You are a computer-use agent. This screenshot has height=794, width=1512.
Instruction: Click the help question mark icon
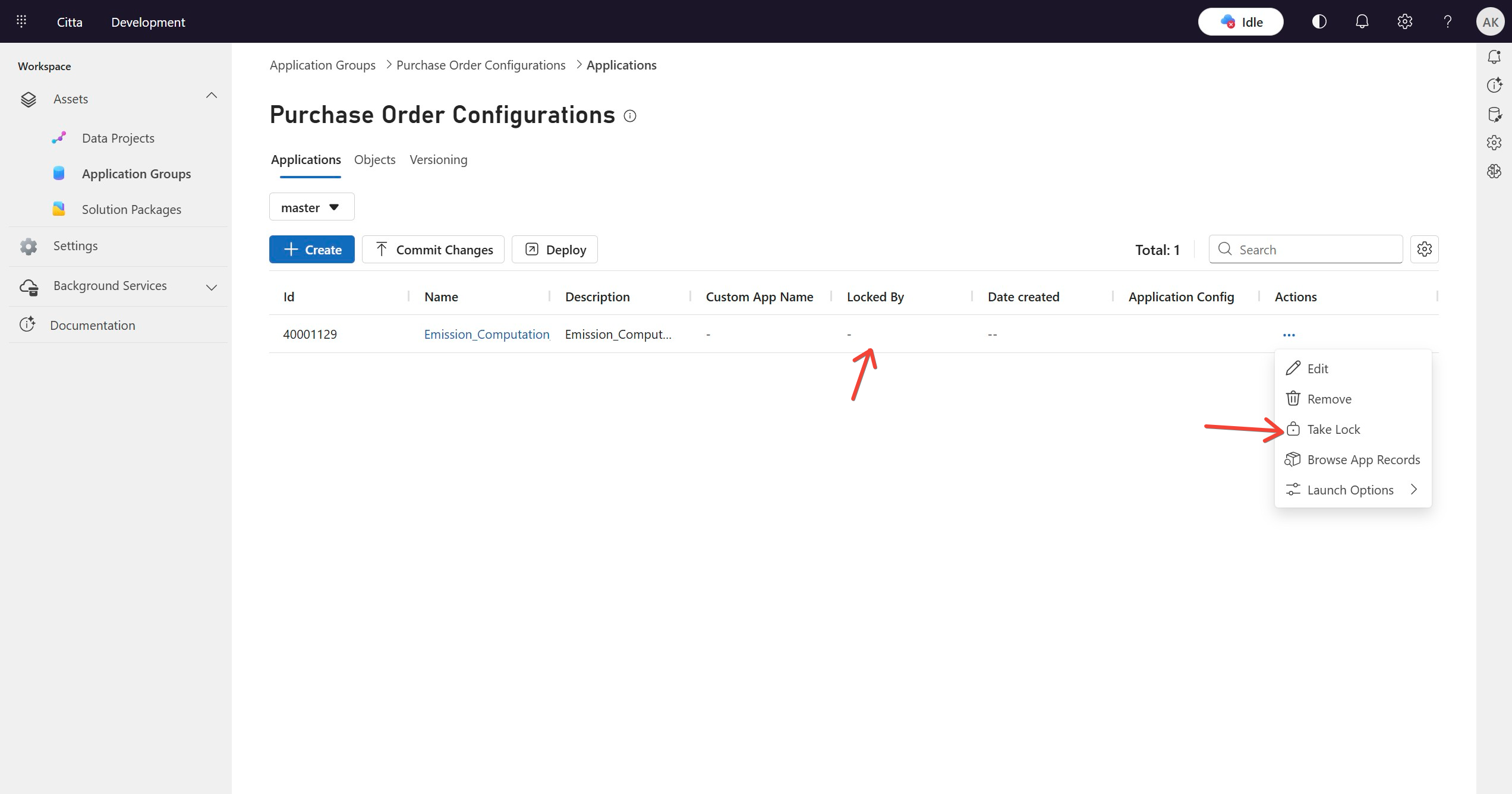click(1447, 22)
